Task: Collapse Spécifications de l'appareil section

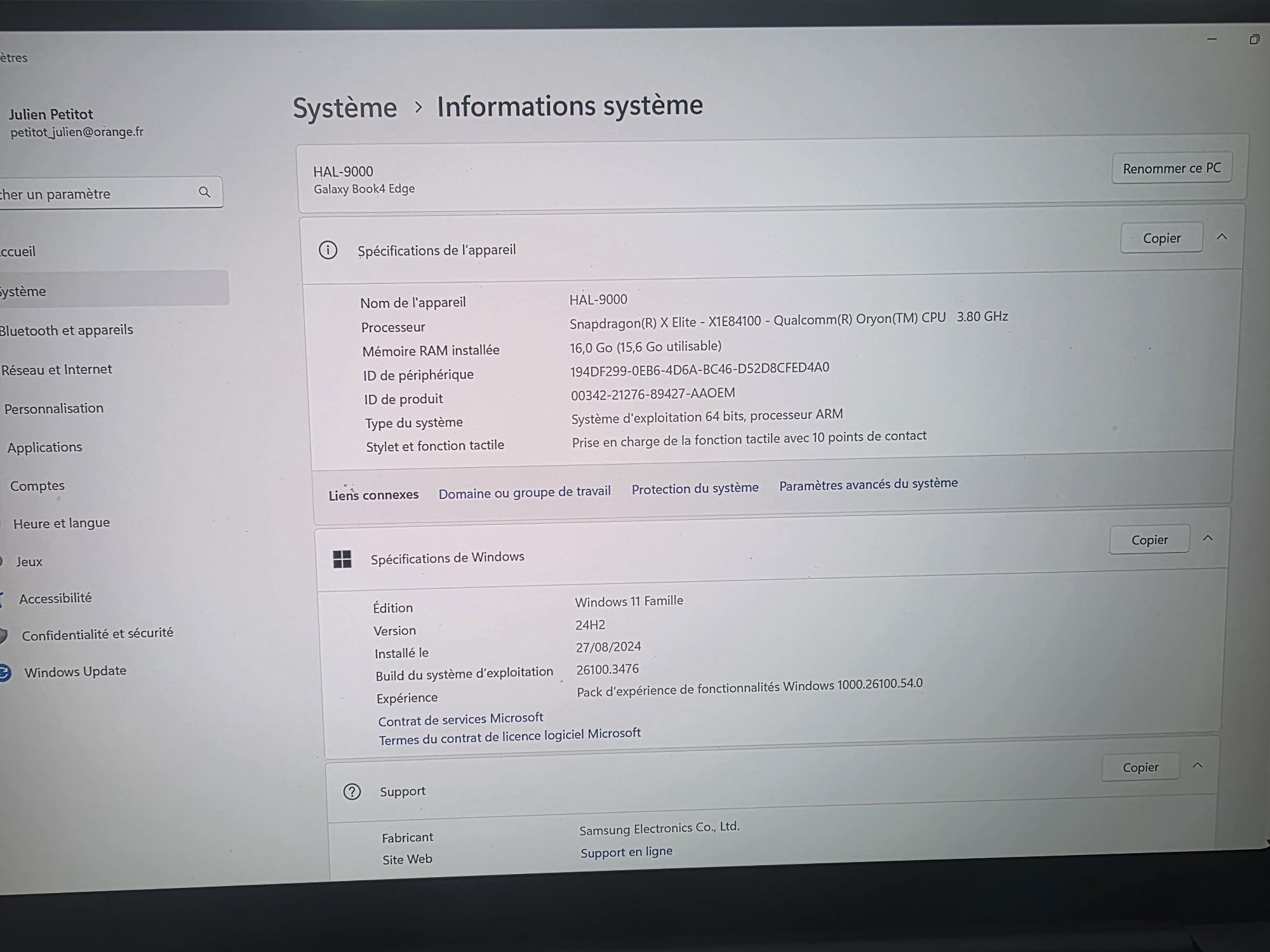Action: click(x=1222, y=237)
